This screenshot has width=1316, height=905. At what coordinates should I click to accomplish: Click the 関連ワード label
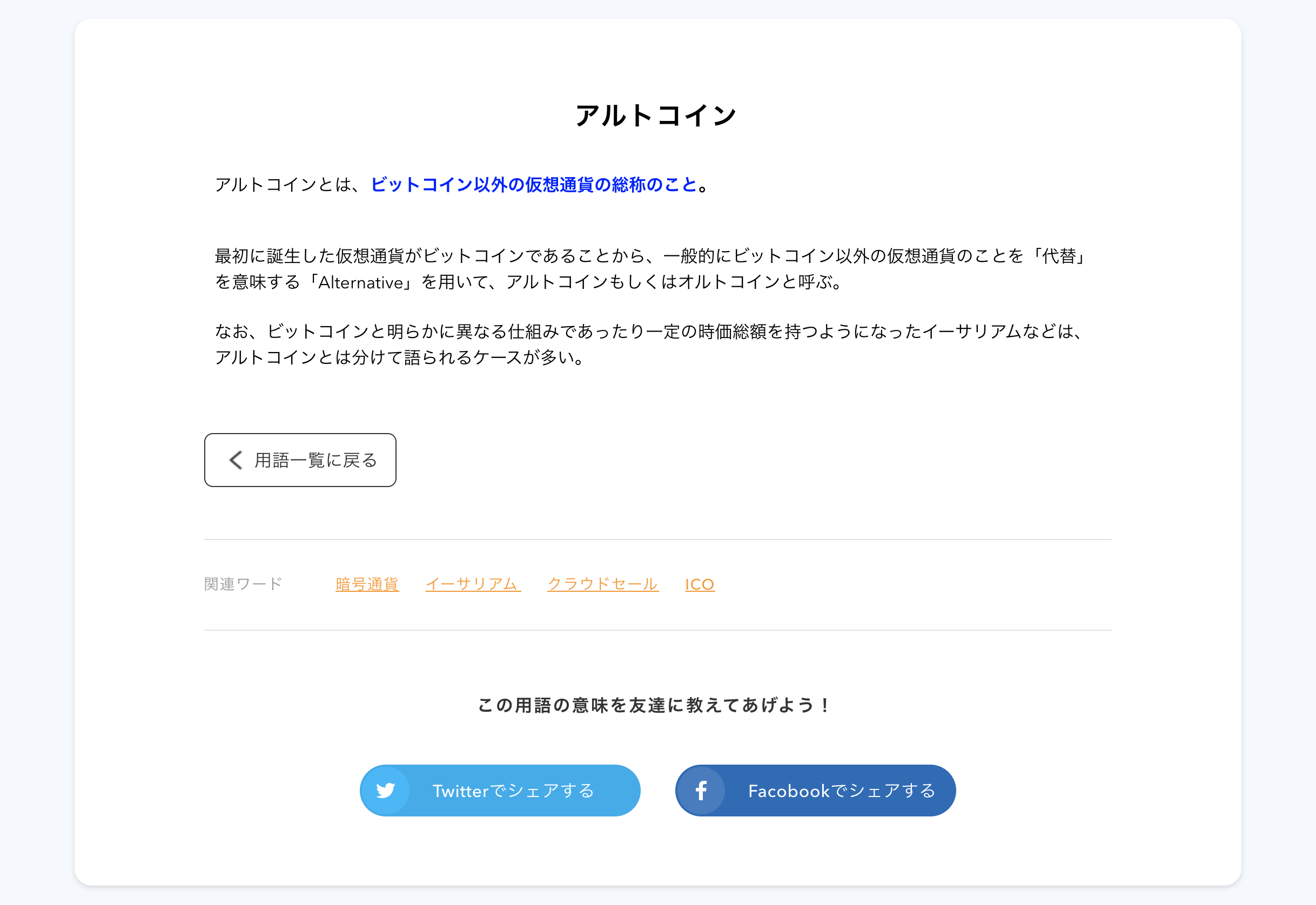tap(243, 584)
